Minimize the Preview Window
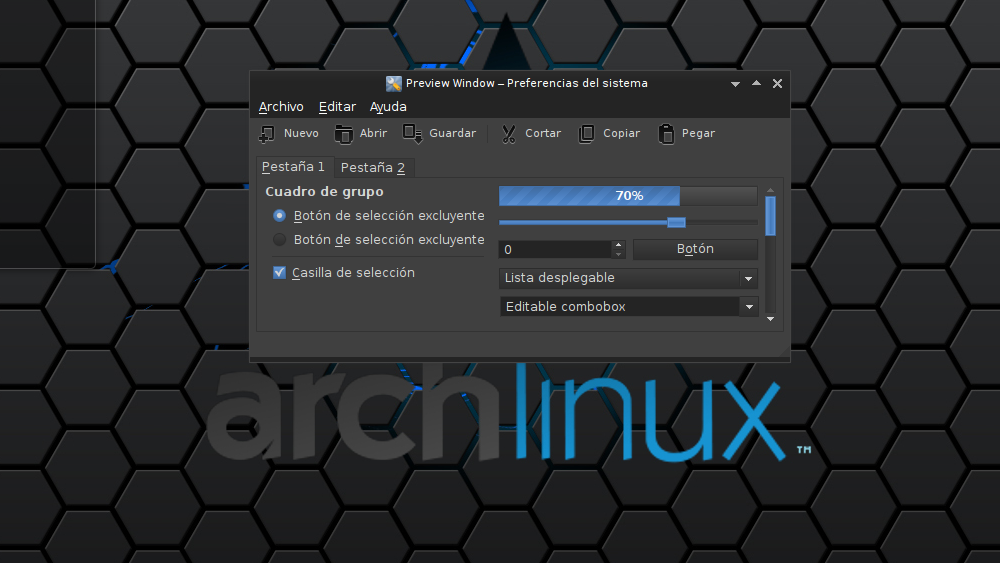The image size is (1000, 563). pos(735,84)
